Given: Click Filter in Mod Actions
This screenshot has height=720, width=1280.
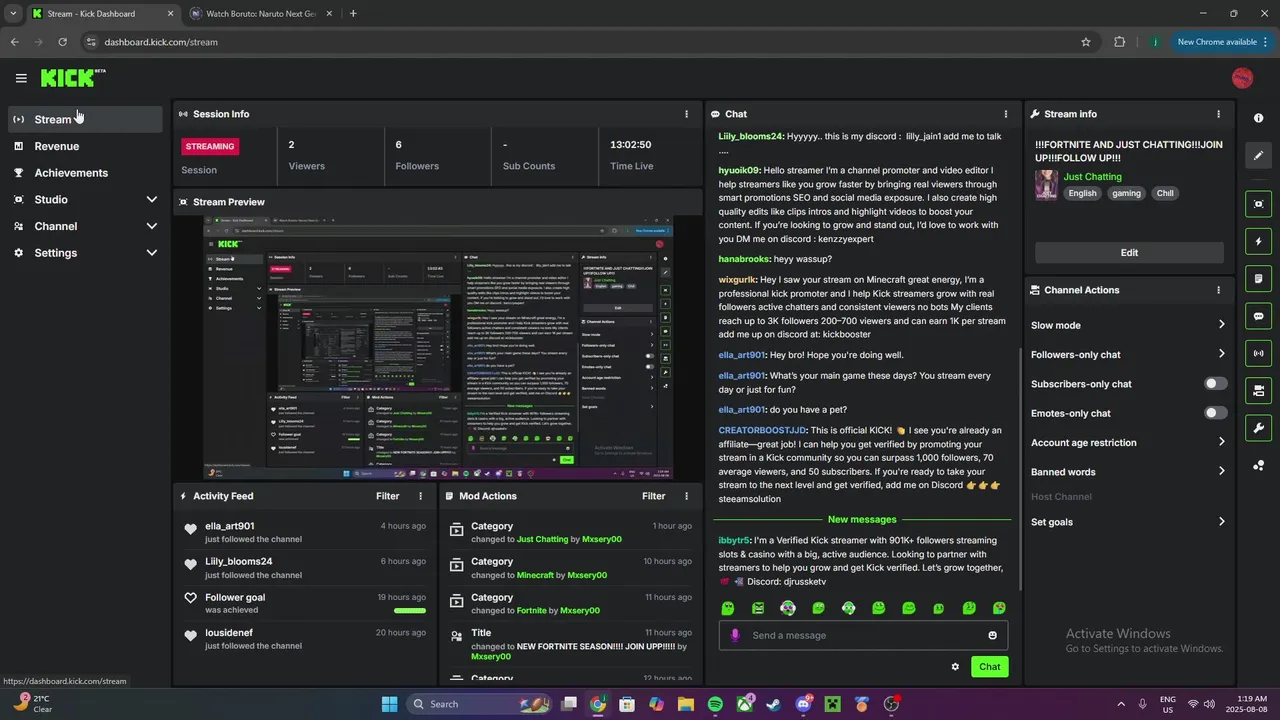Looking at the screenshot, I should tap(653, 496).
